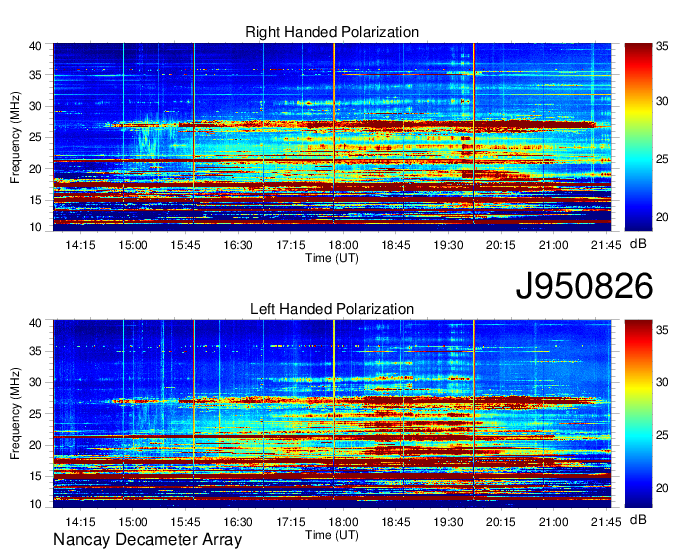Select the 19:30 time tick on upper plot
The image size is (680, 552).
pos(448,245)
